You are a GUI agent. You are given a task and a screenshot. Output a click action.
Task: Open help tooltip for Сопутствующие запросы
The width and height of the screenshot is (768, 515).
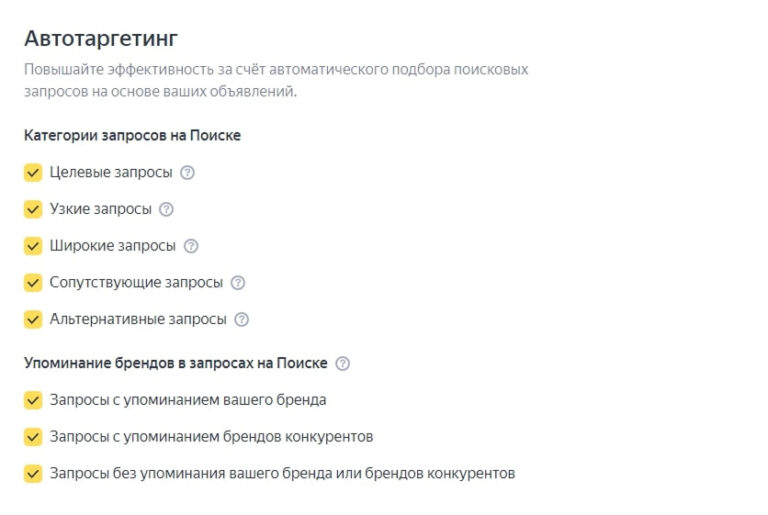[237, 282]
